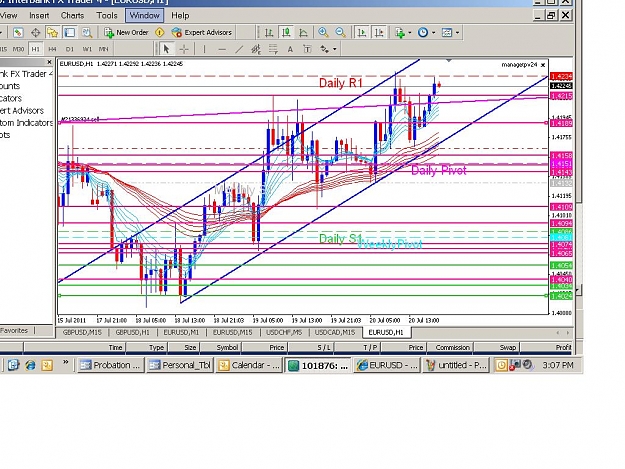
Task: Switch to USDCHF,M5 chart tab
Action: click(x=284, y=332)
